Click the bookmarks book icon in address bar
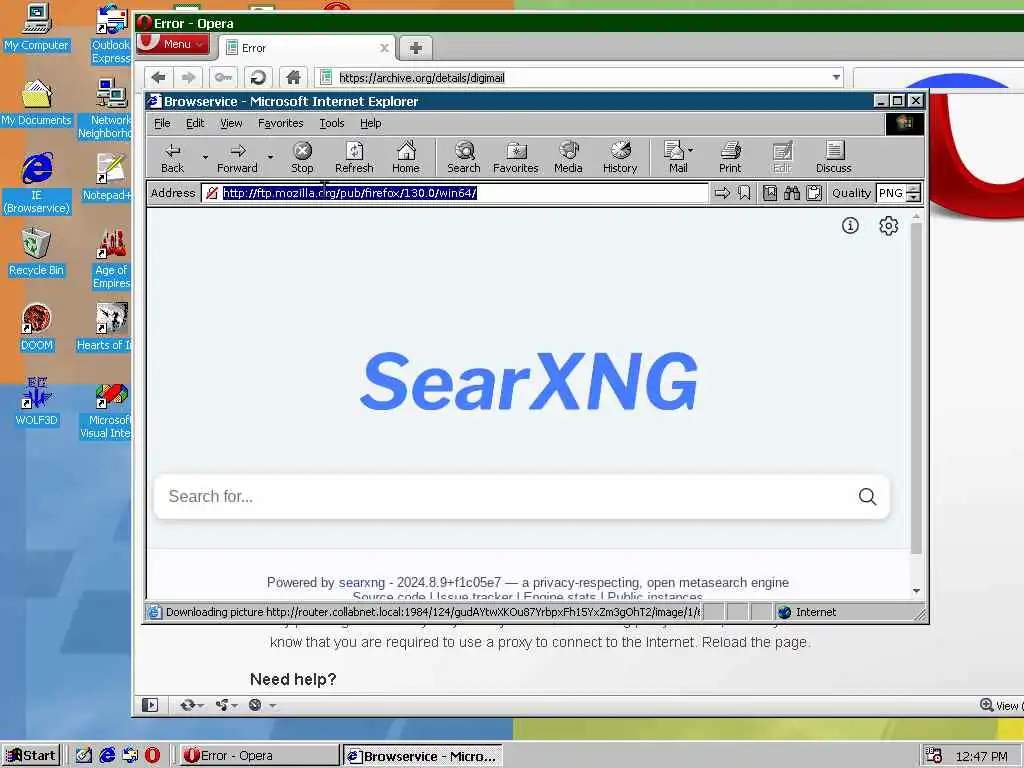 click(770, 193)
